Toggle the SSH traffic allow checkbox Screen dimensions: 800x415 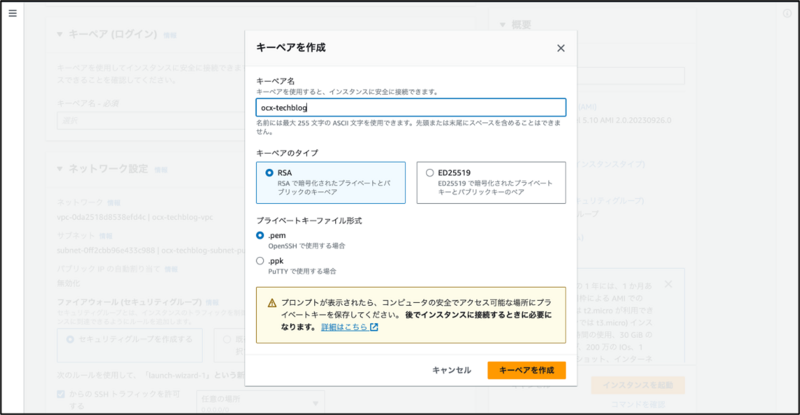tap(61, 394)
